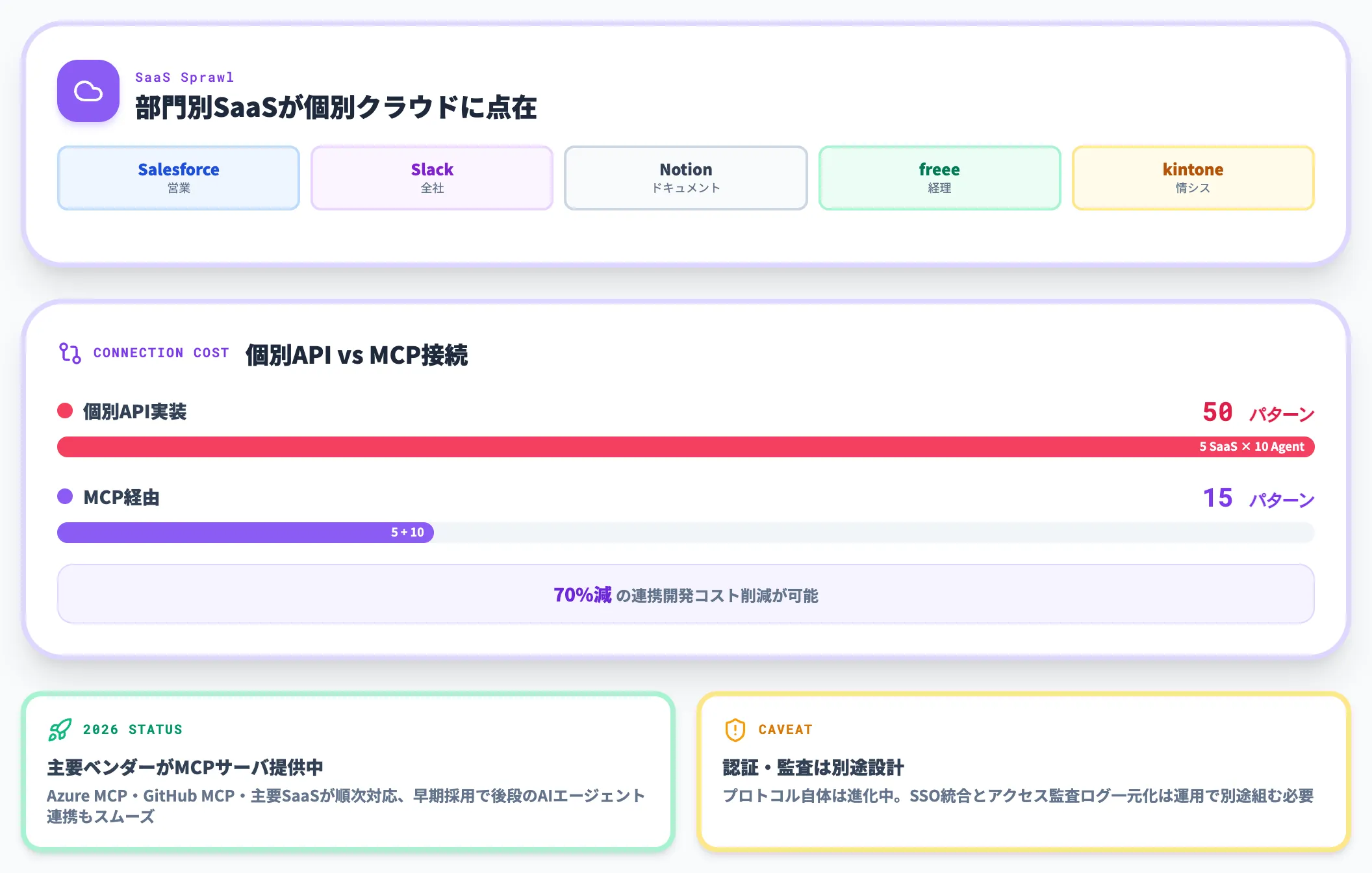The width and height of the screenshot is (1372, 873).
Task: Click the 'CAVEAT' label text
Action: [x=785, y=729]
